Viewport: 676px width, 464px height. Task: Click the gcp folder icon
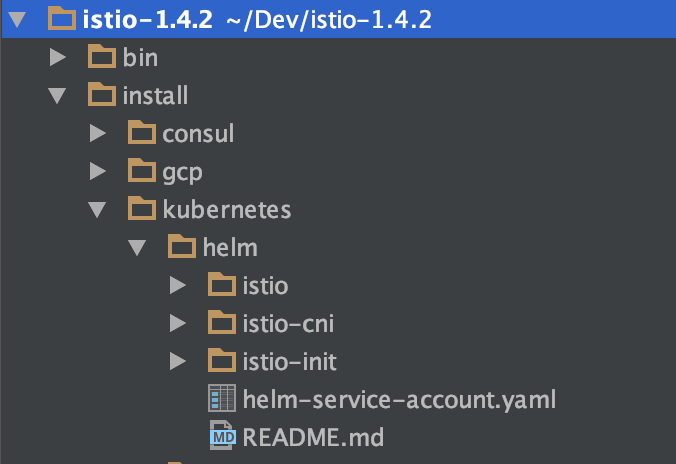142,171
